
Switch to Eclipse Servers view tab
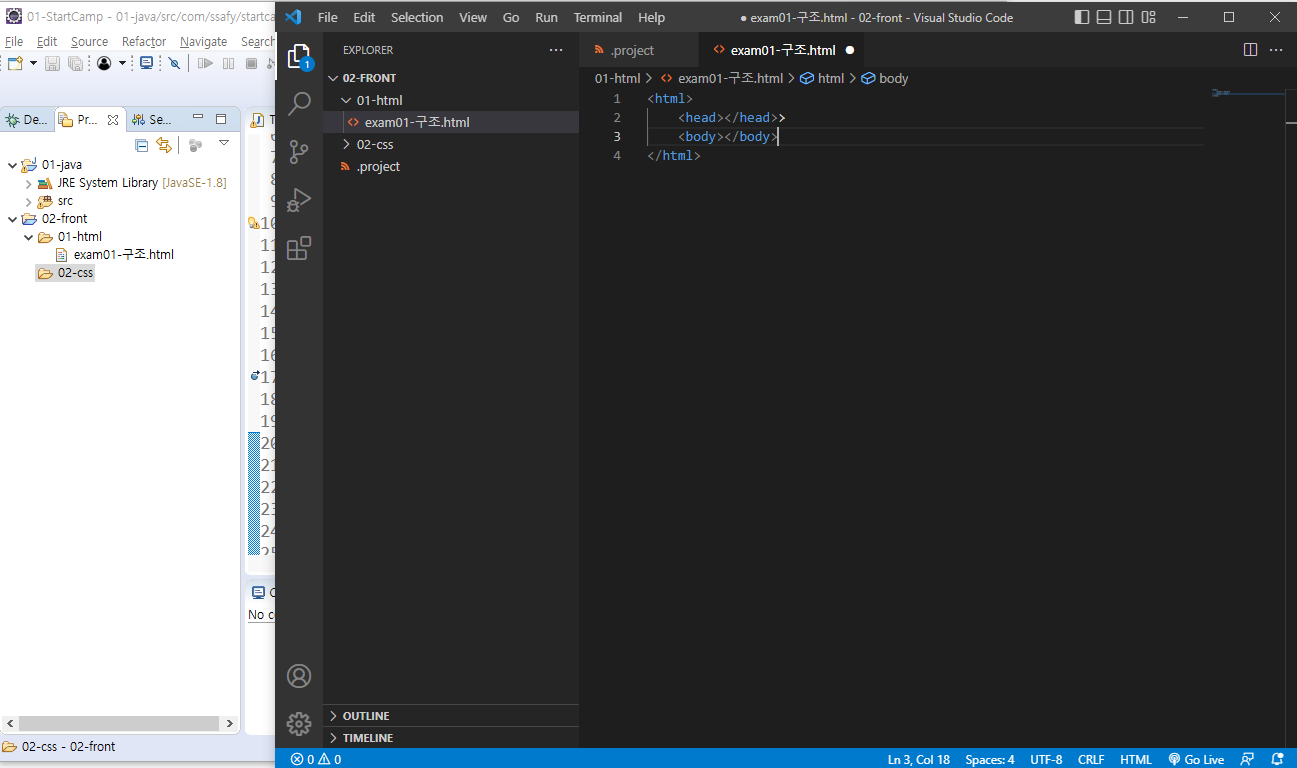[152, 119]
